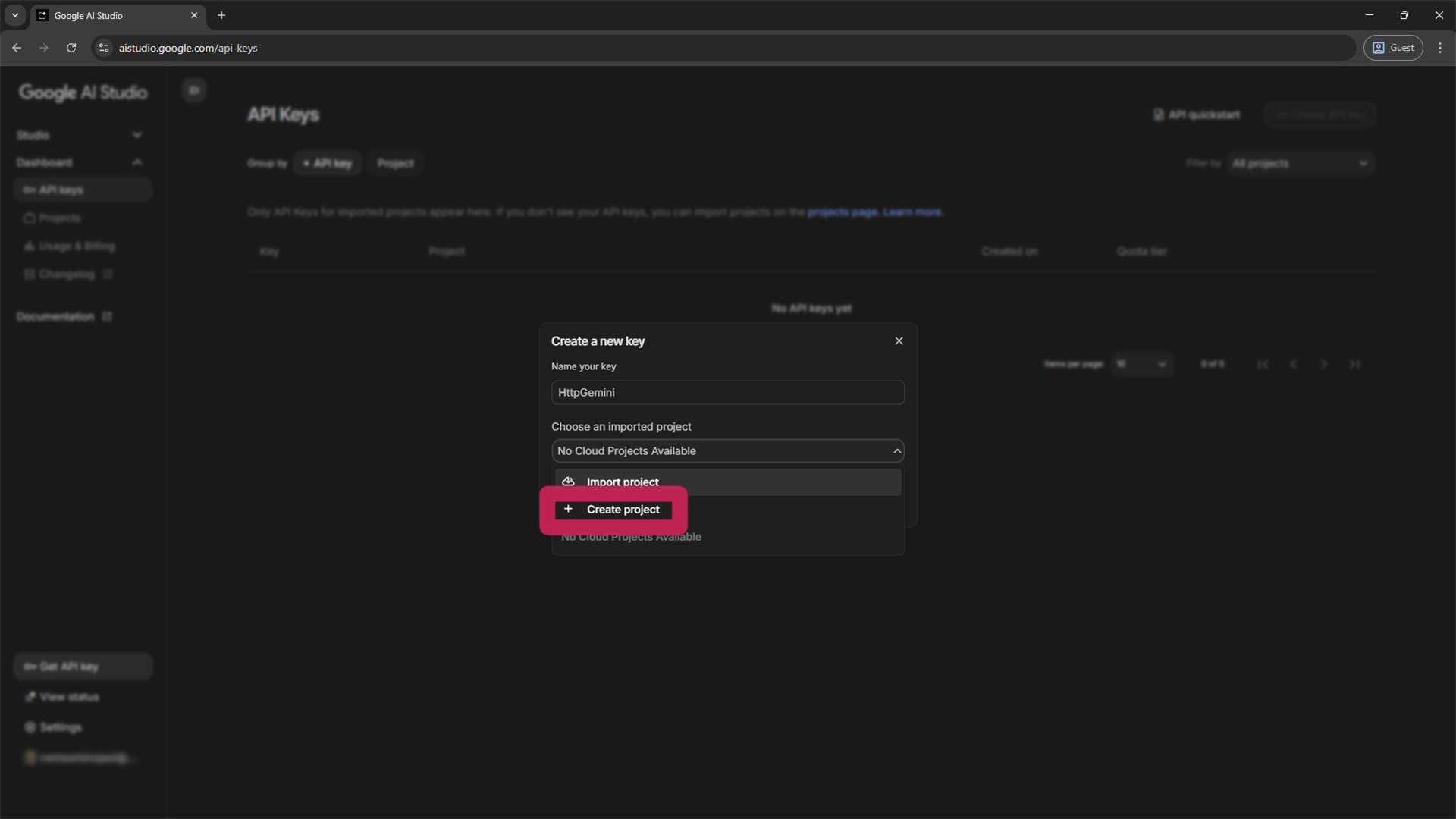Follow the projects page link
This screenshot has width=1456, height=819.
click(842, 212)
